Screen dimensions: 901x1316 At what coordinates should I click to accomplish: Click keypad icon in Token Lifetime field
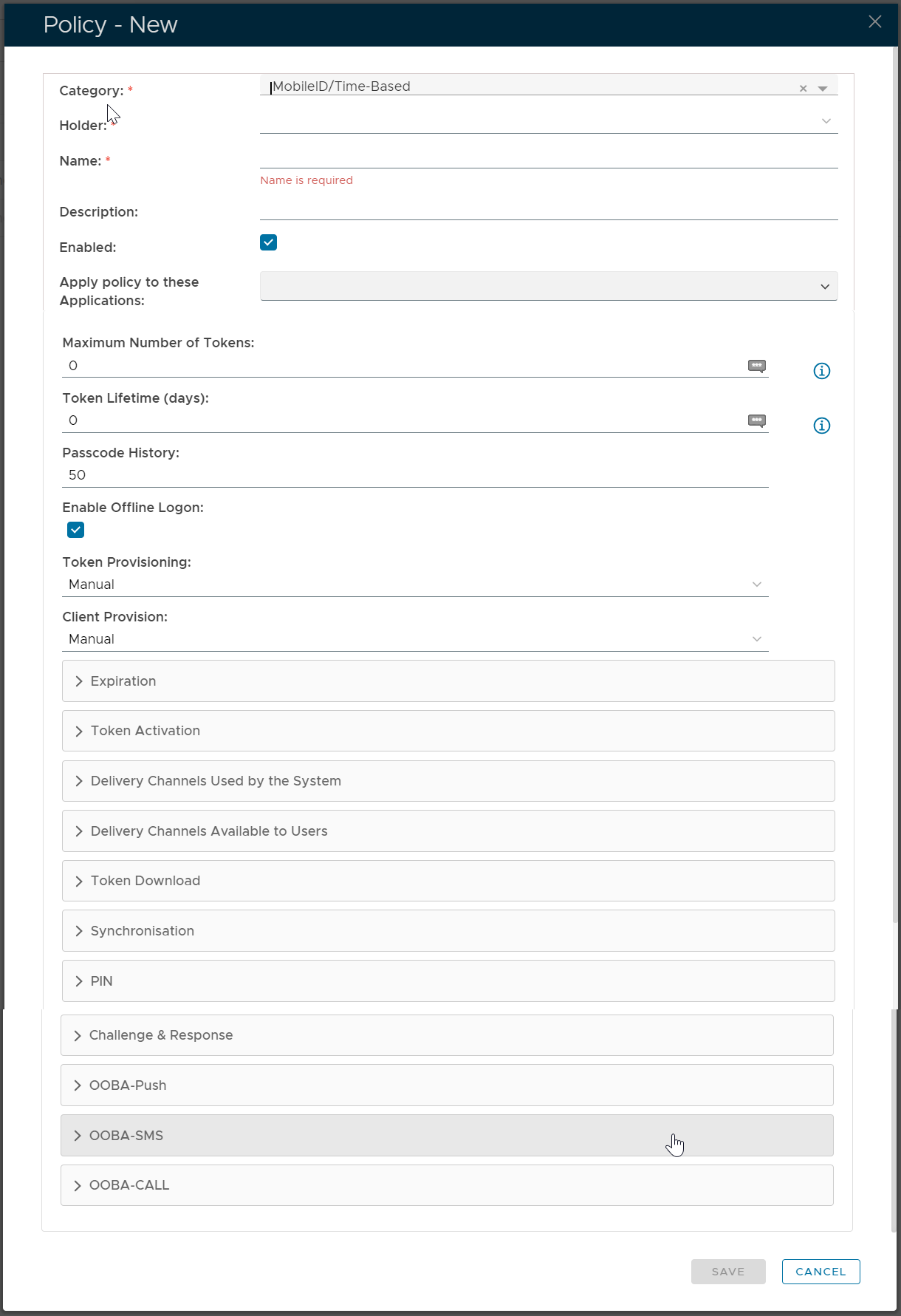tap(756, 420)
